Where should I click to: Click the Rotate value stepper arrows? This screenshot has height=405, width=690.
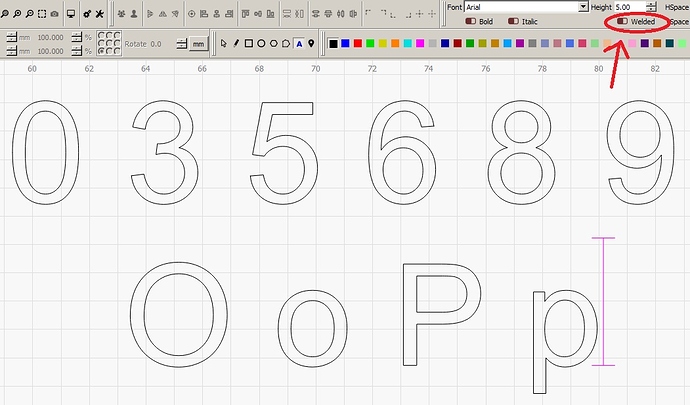click(x=181, y=44)
